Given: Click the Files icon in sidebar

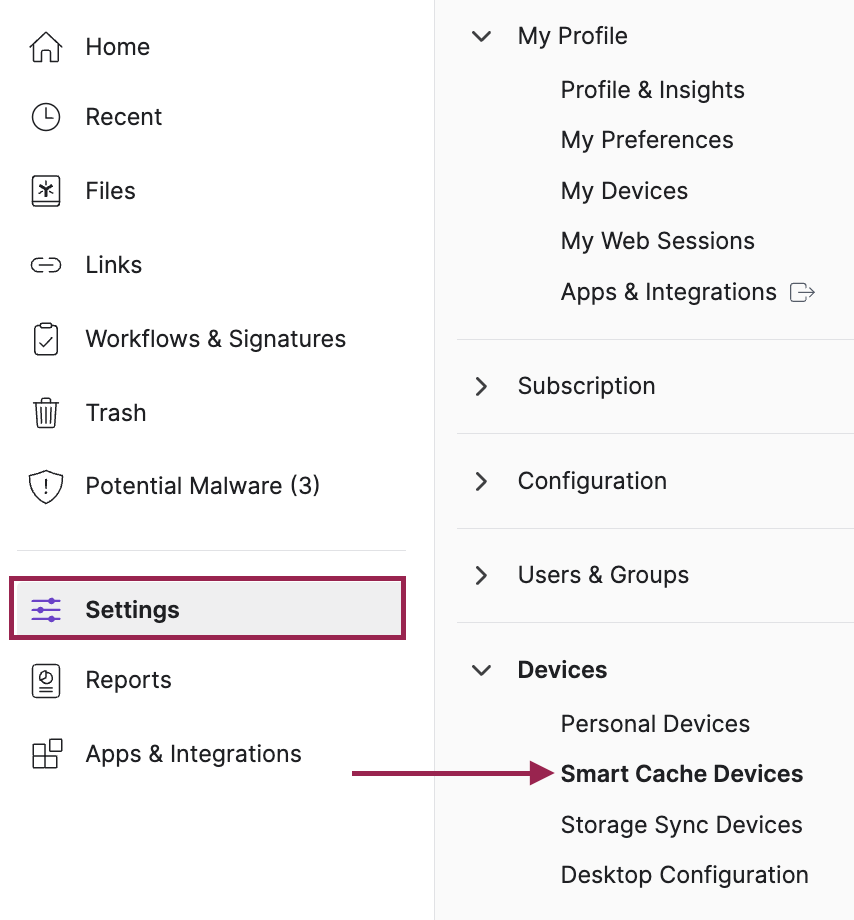Looking at the screenshot, I should tap(46, 191).
